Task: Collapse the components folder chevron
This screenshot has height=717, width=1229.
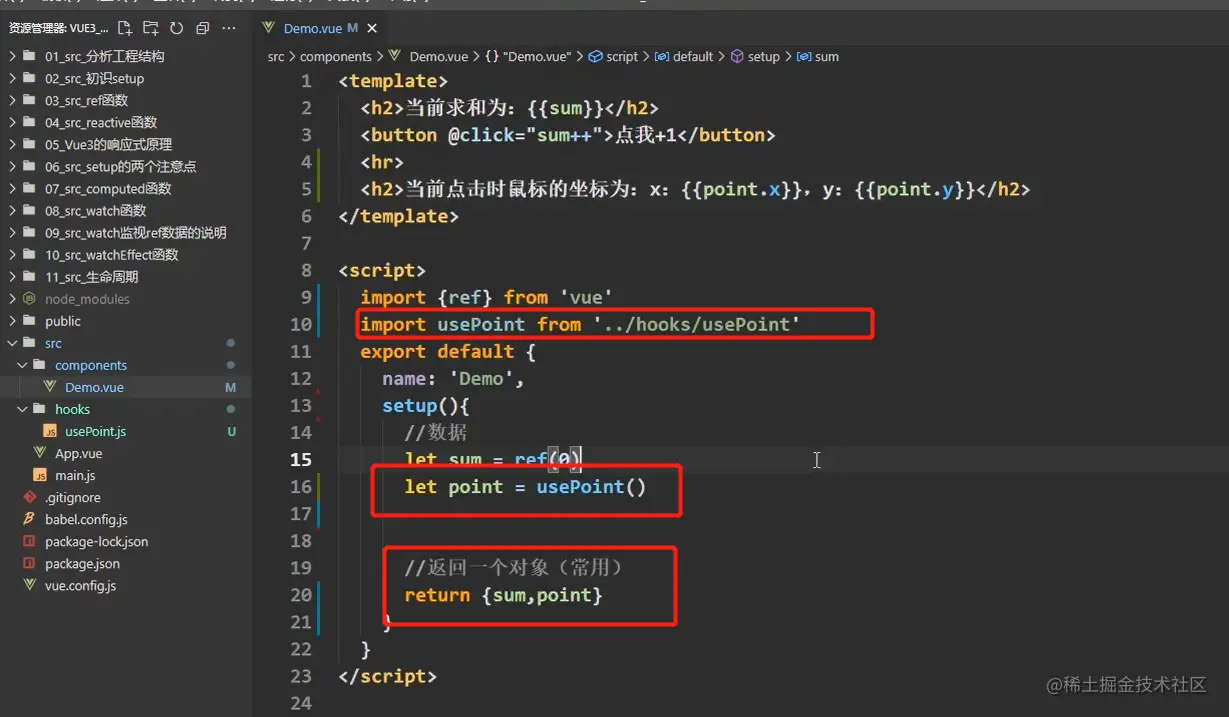Action: (x=22, y=365)
